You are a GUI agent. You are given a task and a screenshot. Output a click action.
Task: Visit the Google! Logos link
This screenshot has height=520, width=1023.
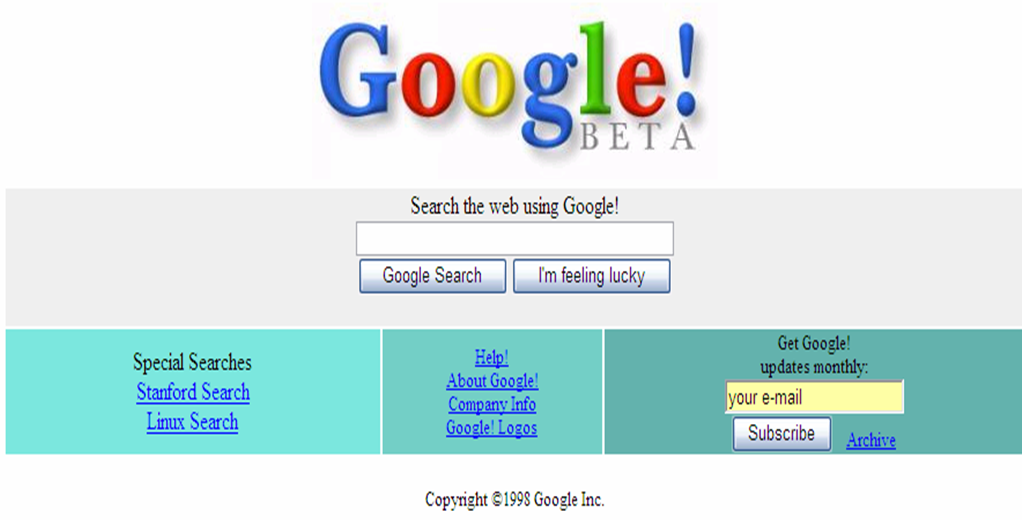point(492,428)
